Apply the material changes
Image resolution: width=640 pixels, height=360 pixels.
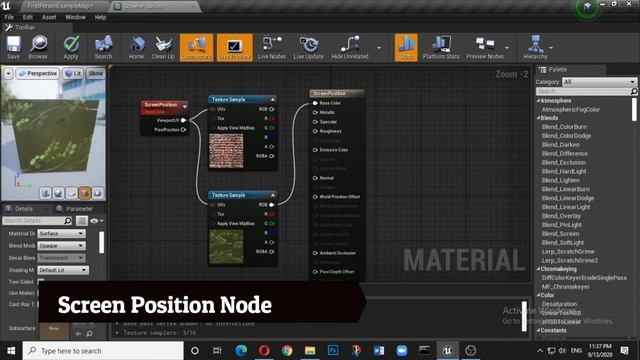click(x=71, y=47)
